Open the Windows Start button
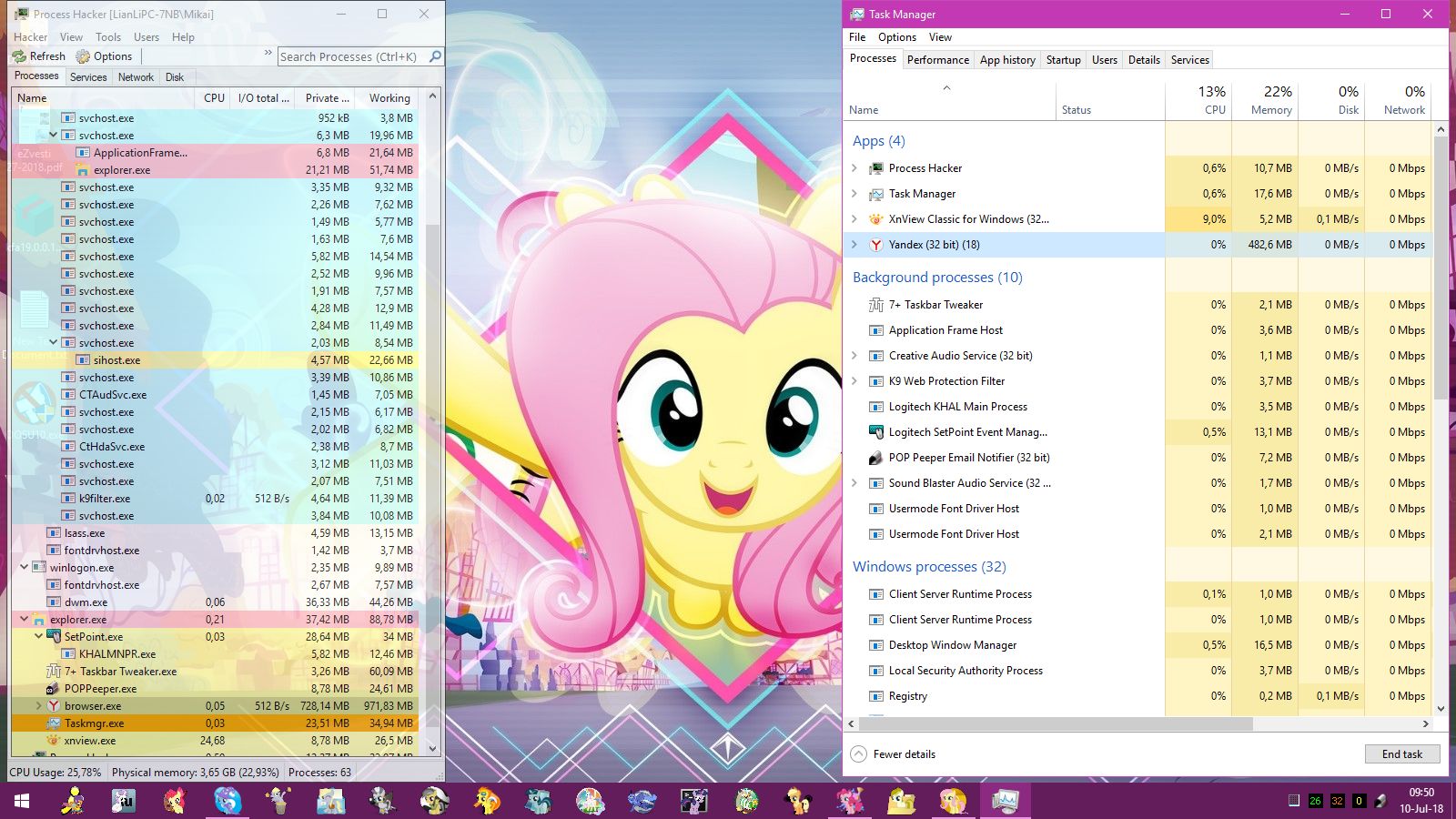This screenshot has width=1456, height=819. (22, 801)
